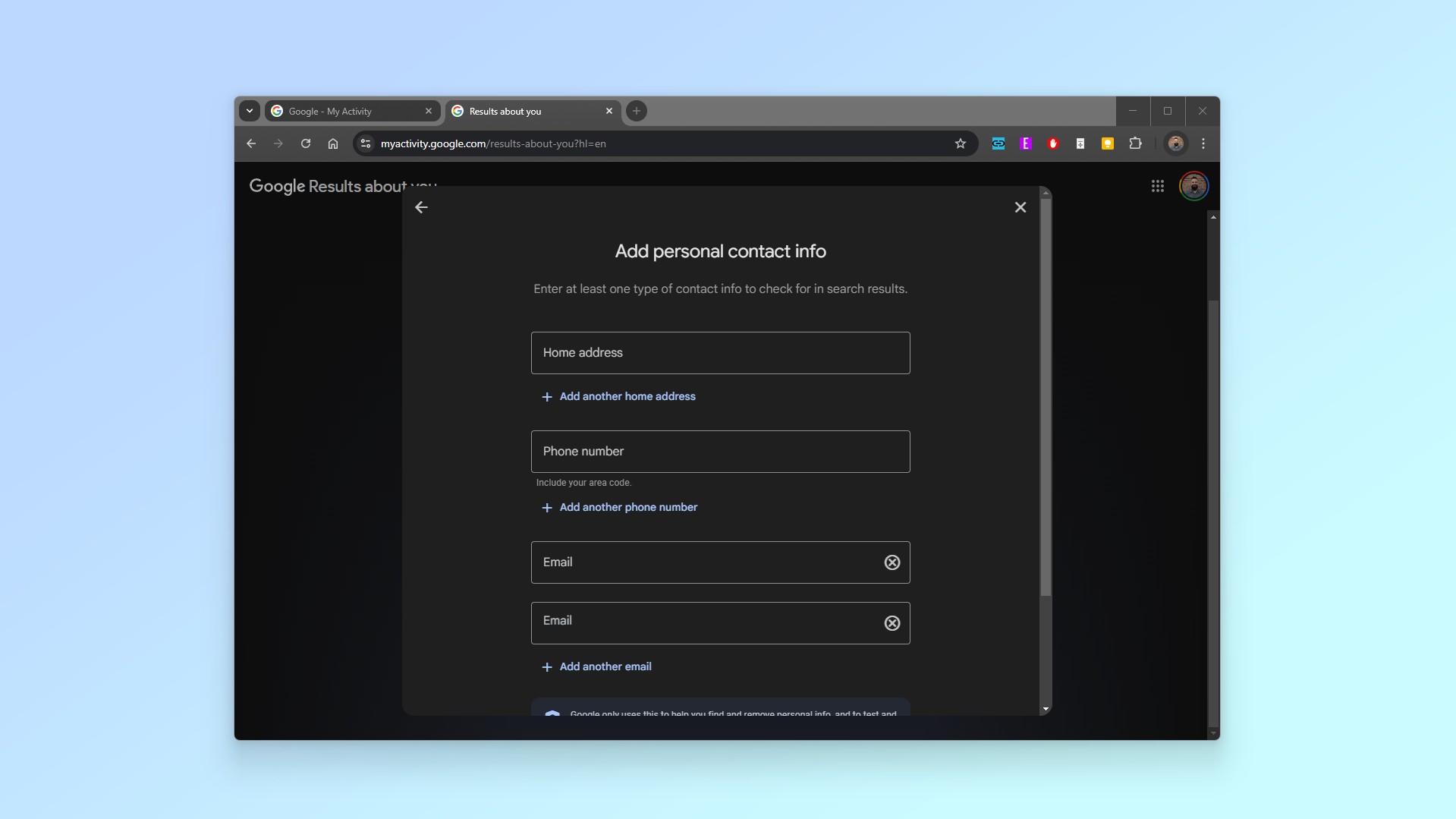Screen dimensions: 1456x819
Task: Bookmark this page with star icon
Action: tap(960, 143)
